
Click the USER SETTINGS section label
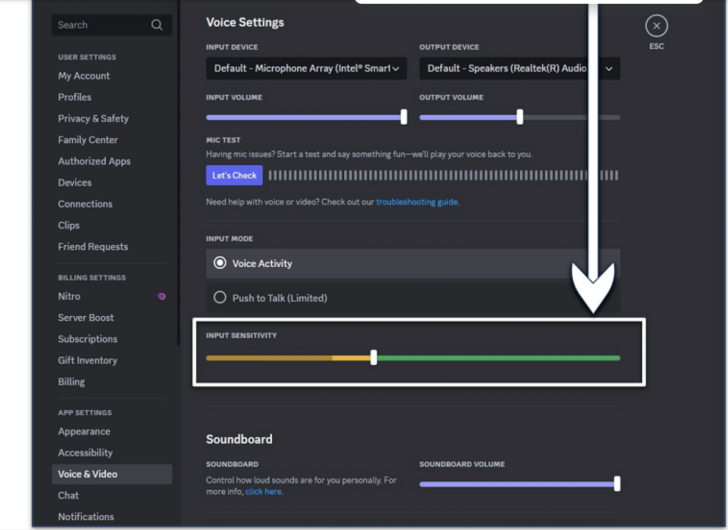point(87,57)
